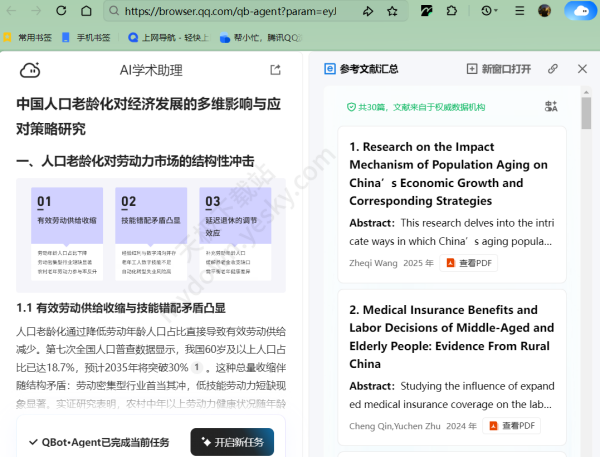This screenshot has width=600, height=457.
Task: Open the 手机书签 bookmarks folder
Action: [87, 37]
